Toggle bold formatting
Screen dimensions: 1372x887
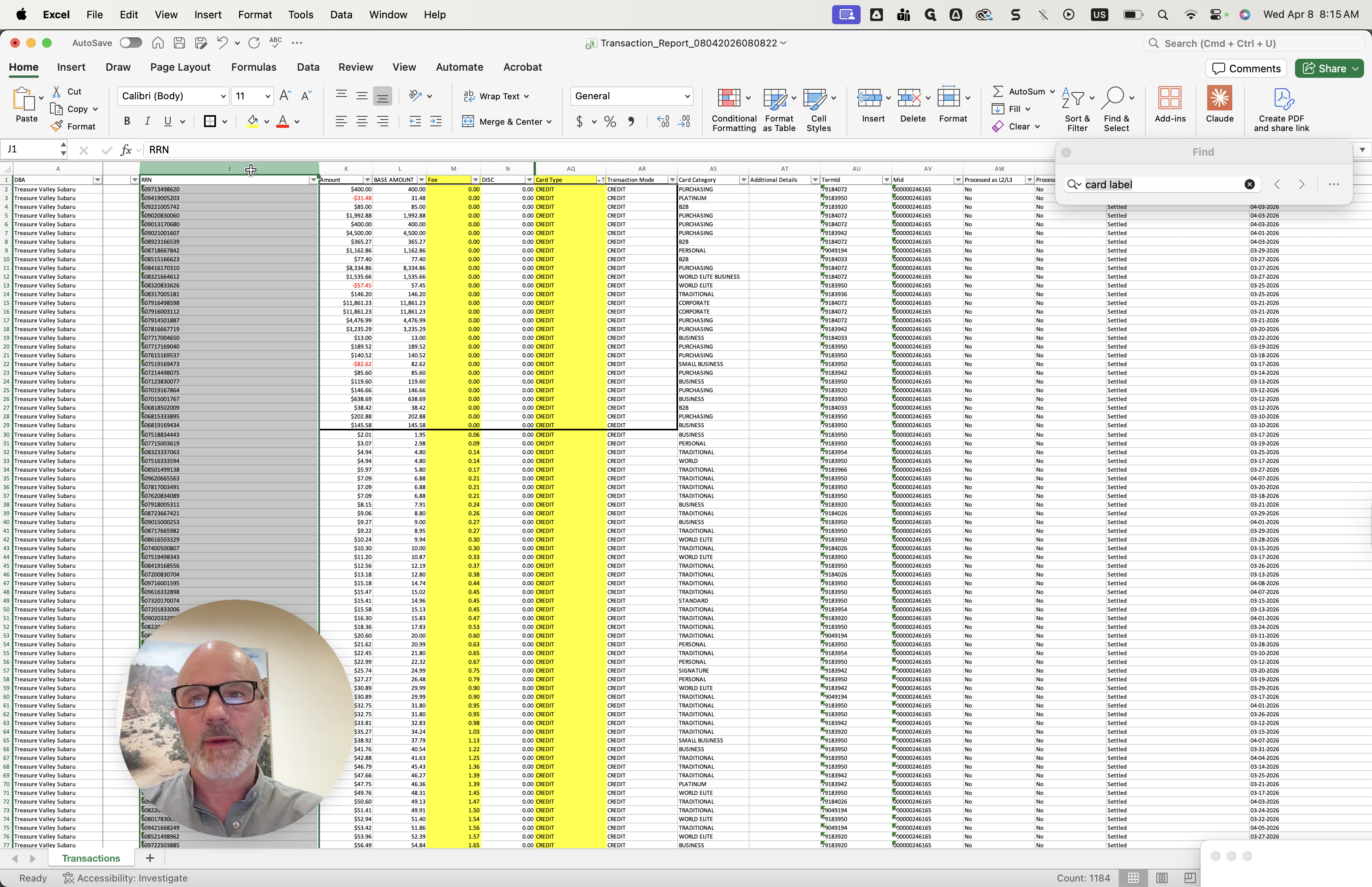click(127, 121)
